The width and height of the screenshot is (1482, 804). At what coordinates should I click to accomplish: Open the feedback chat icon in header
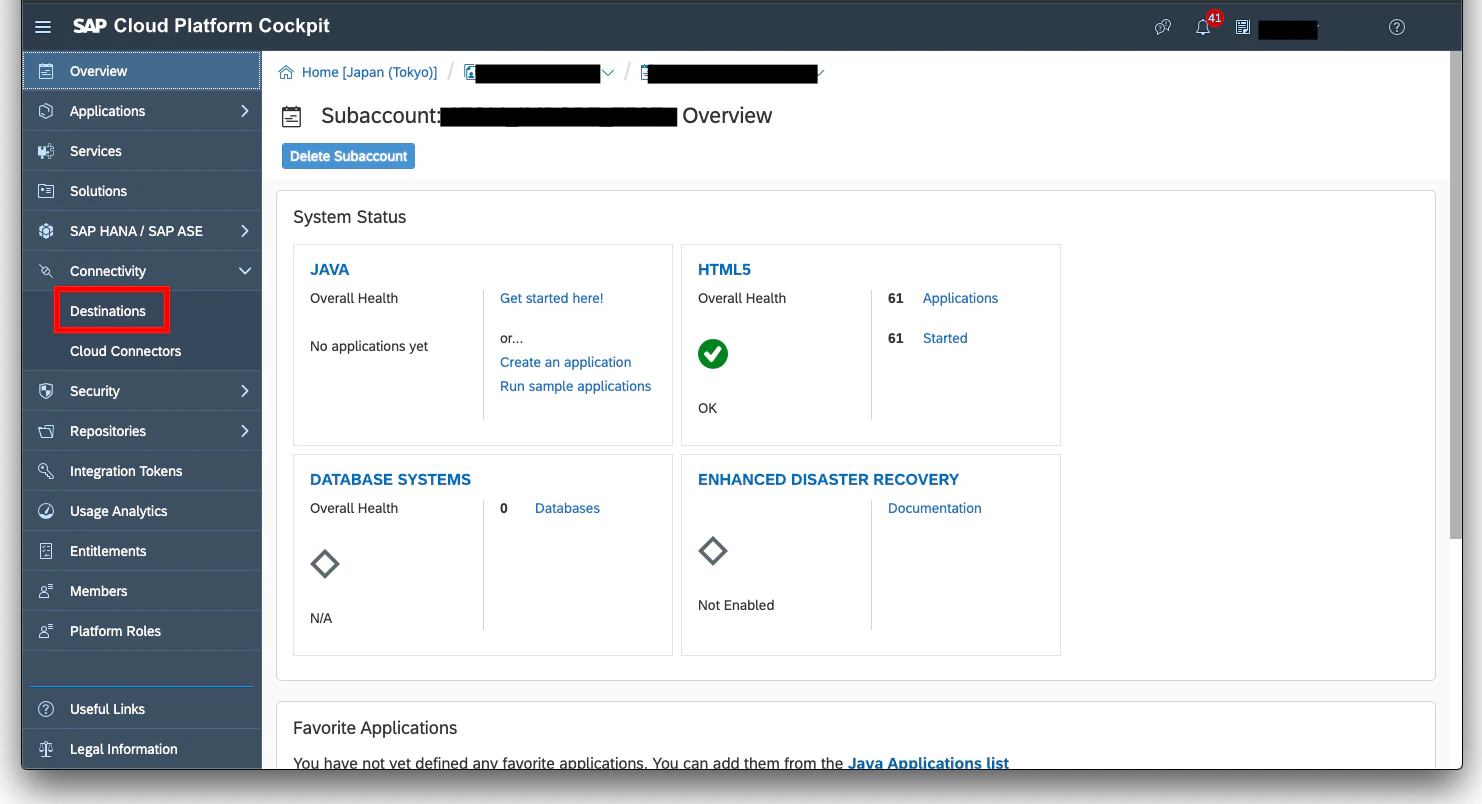1163,27
